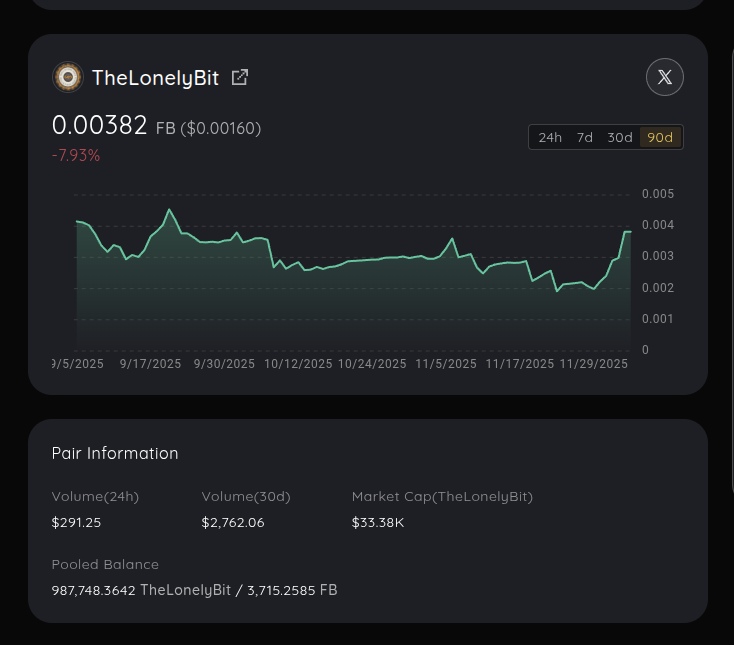Click the Volume(24h) label
The image size is (734, 645).
pyautogui.click(x=95, y=497)
